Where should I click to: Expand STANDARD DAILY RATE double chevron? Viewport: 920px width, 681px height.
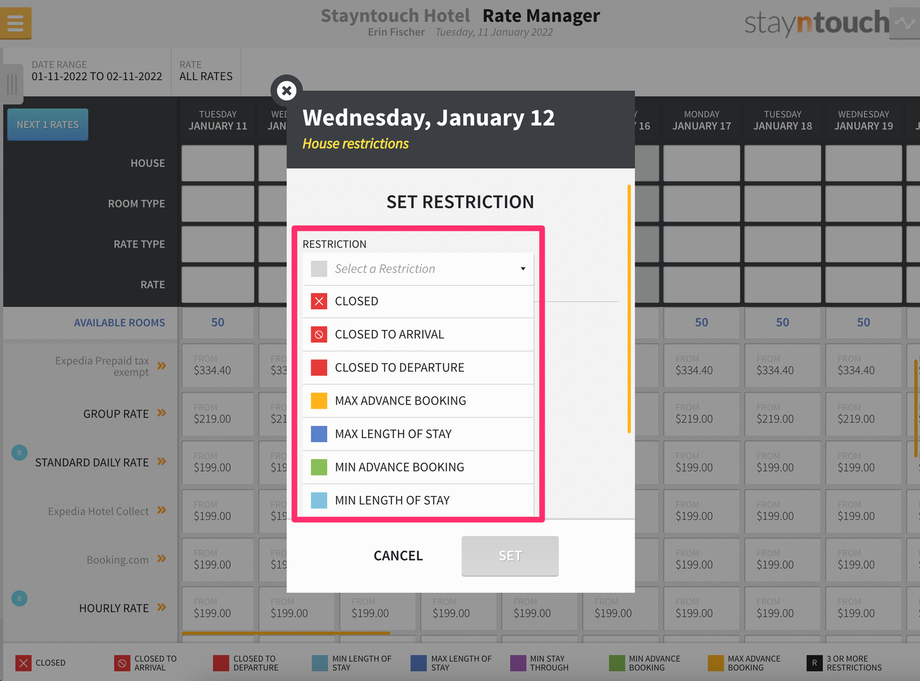(161, 462)
